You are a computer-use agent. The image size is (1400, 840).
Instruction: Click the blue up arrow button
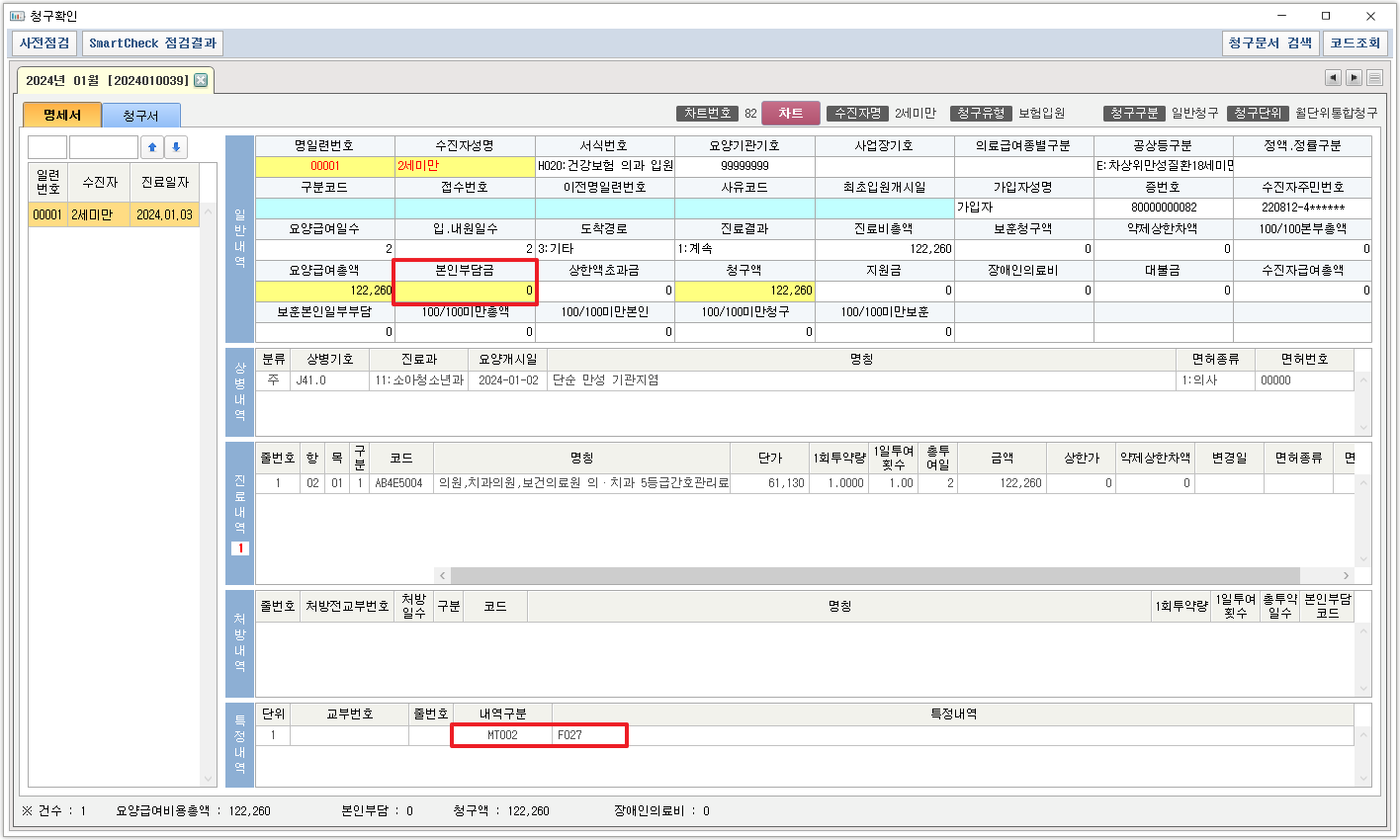152,147
